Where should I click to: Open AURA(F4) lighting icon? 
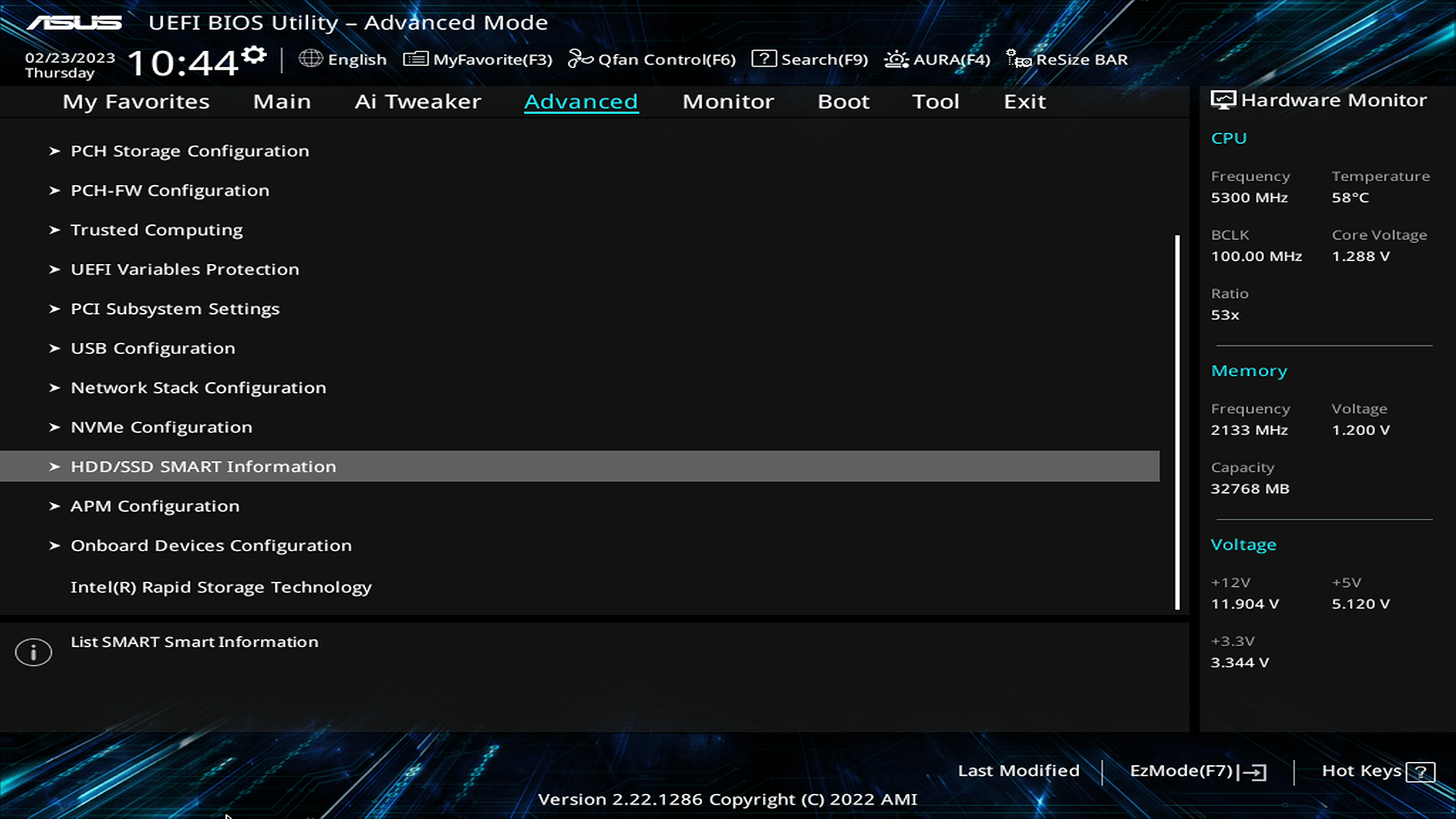[896, 58]
